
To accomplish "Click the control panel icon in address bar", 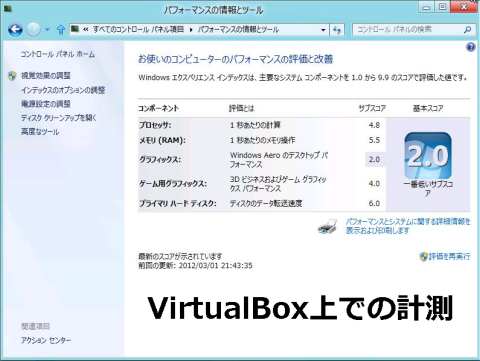I will pyautogui.click(x=75, y=29).
